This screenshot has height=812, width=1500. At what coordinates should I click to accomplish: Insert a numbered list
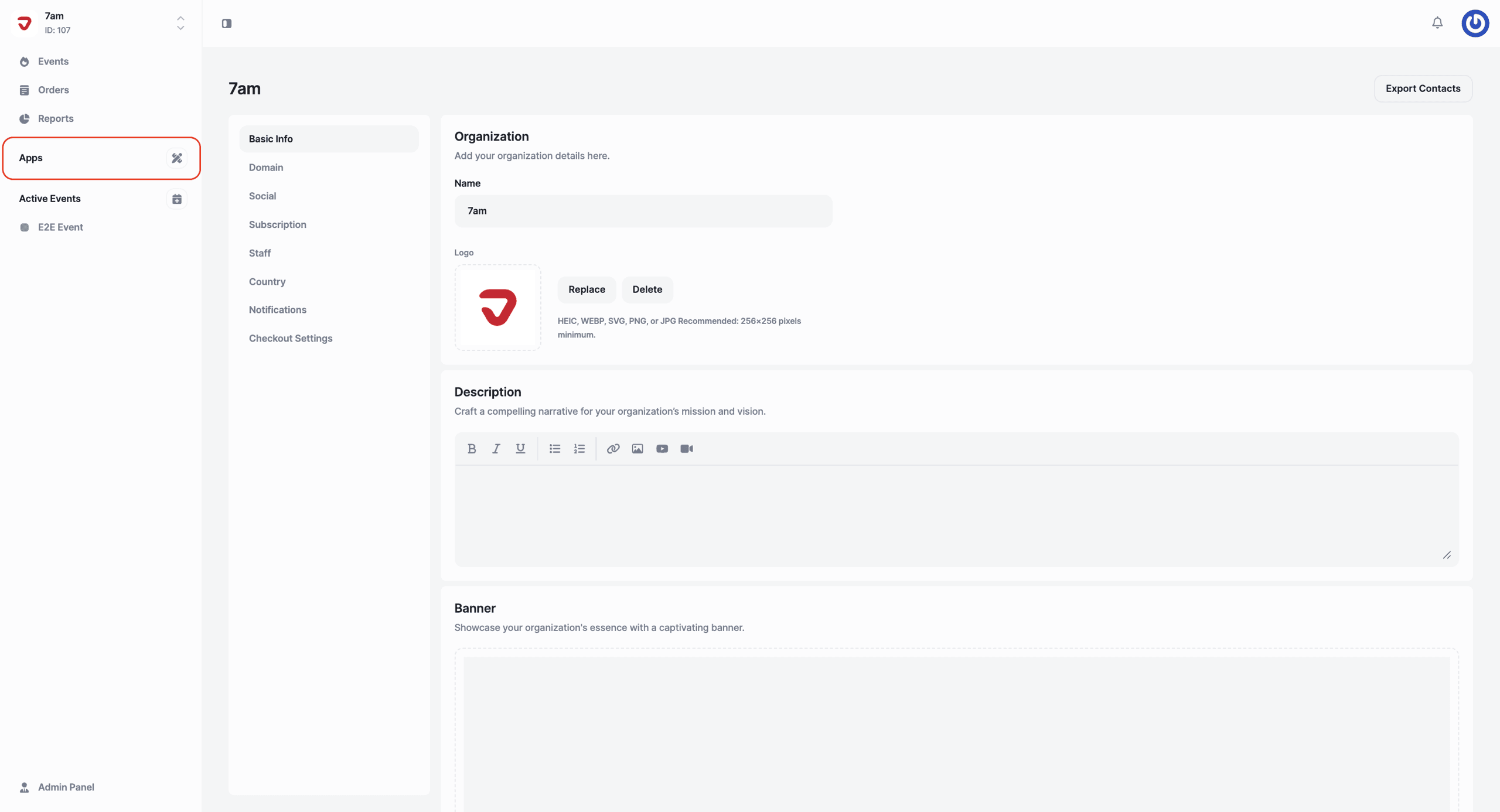point(579,449)
